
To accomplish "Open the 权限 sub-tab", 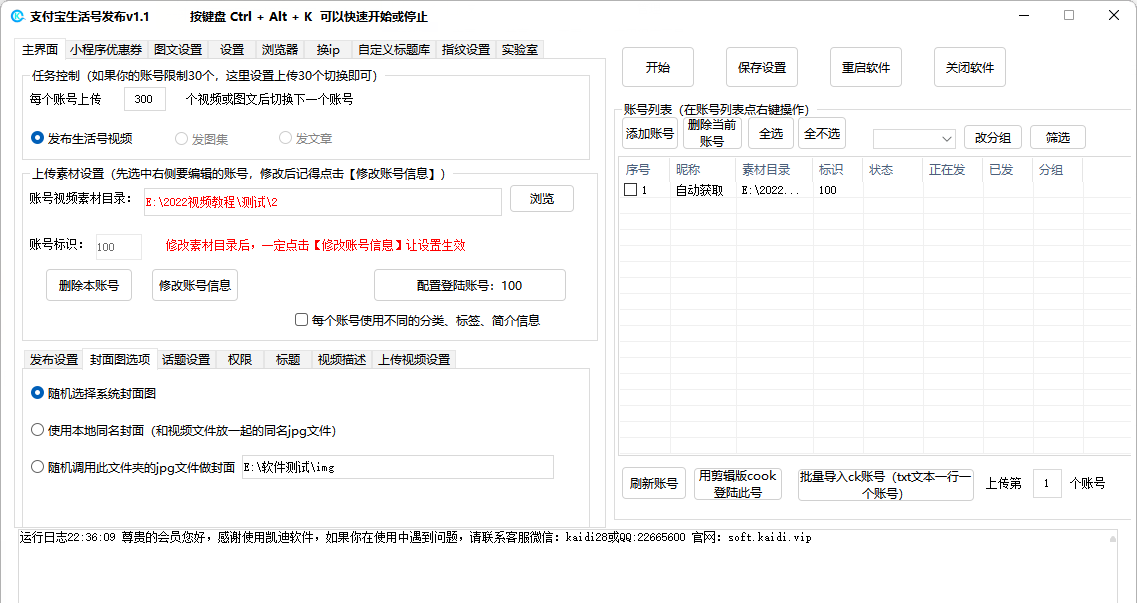I will (239, 359).
